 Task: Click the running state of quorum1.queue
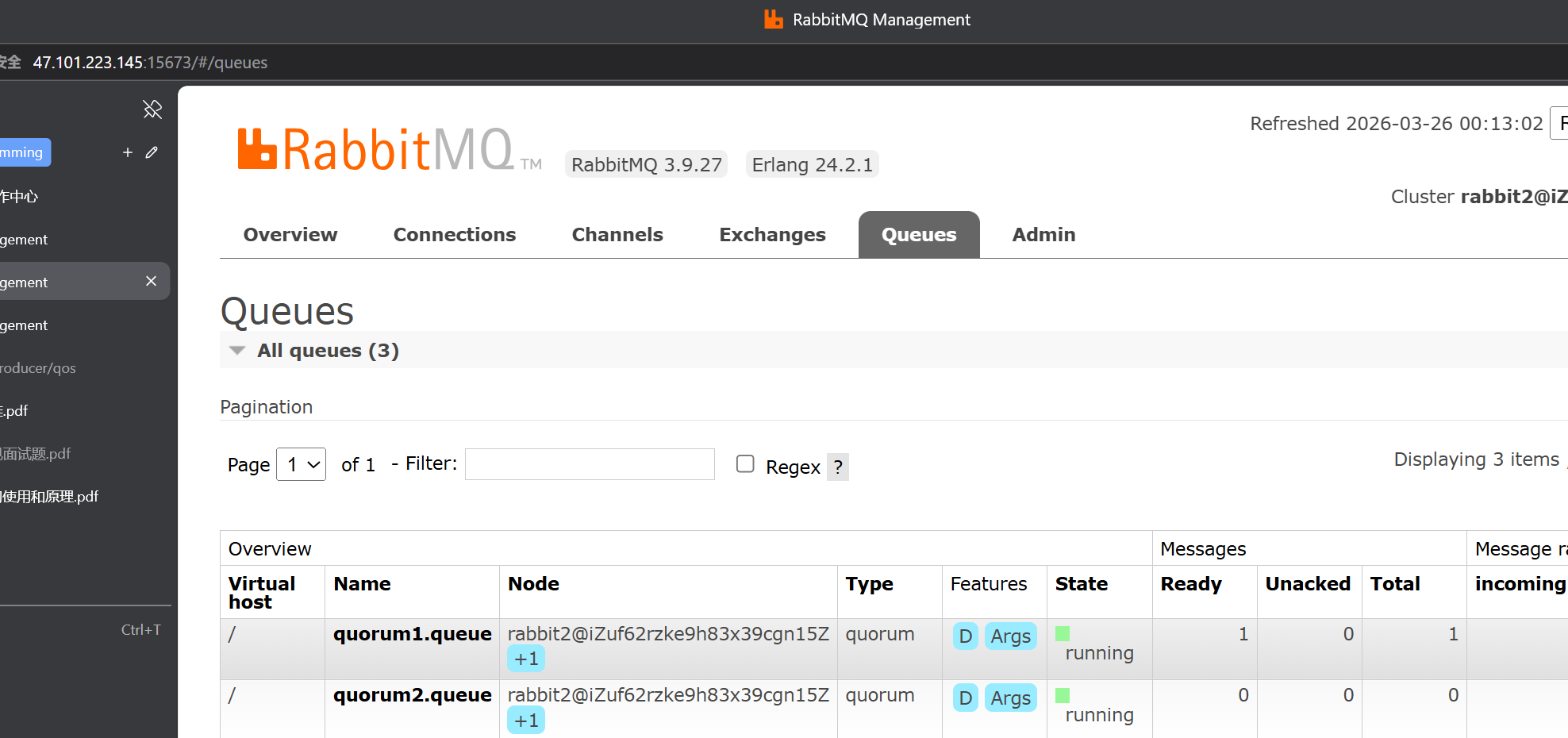(1099, 653)
